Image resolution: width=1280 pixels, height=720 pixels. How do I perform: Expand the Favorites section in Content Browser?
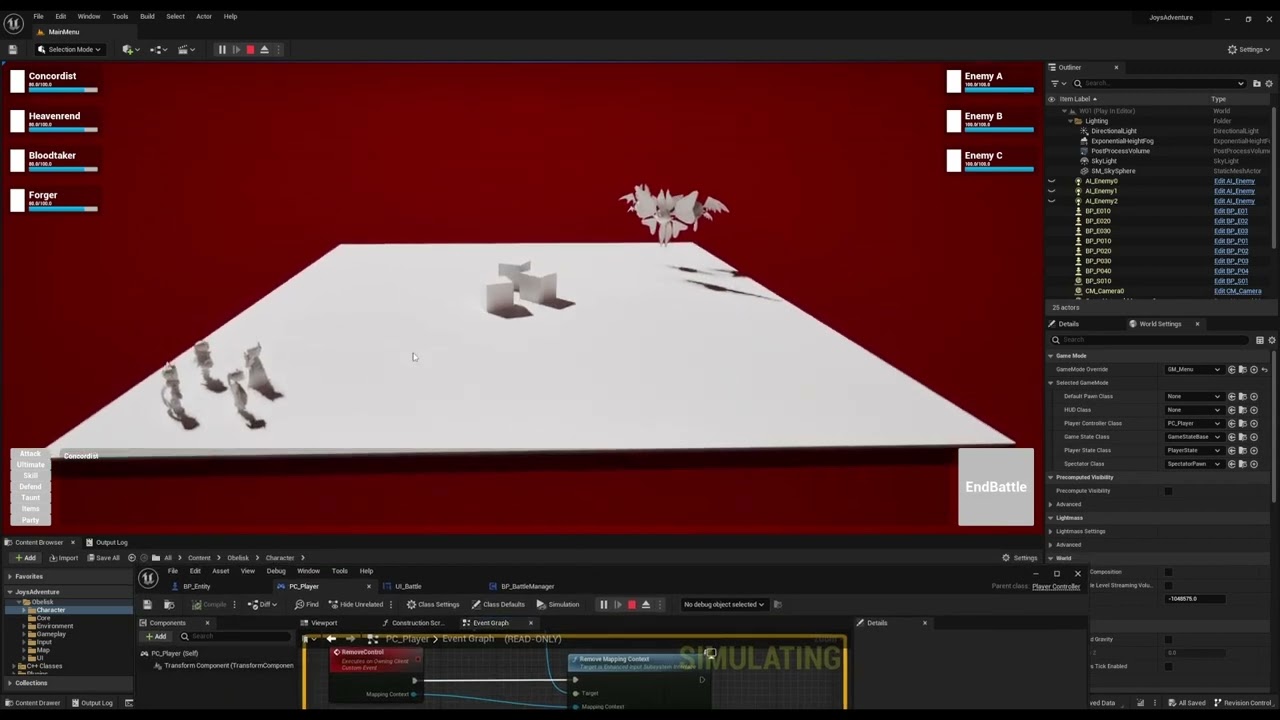pyautogui.click(x=9, y=576)
